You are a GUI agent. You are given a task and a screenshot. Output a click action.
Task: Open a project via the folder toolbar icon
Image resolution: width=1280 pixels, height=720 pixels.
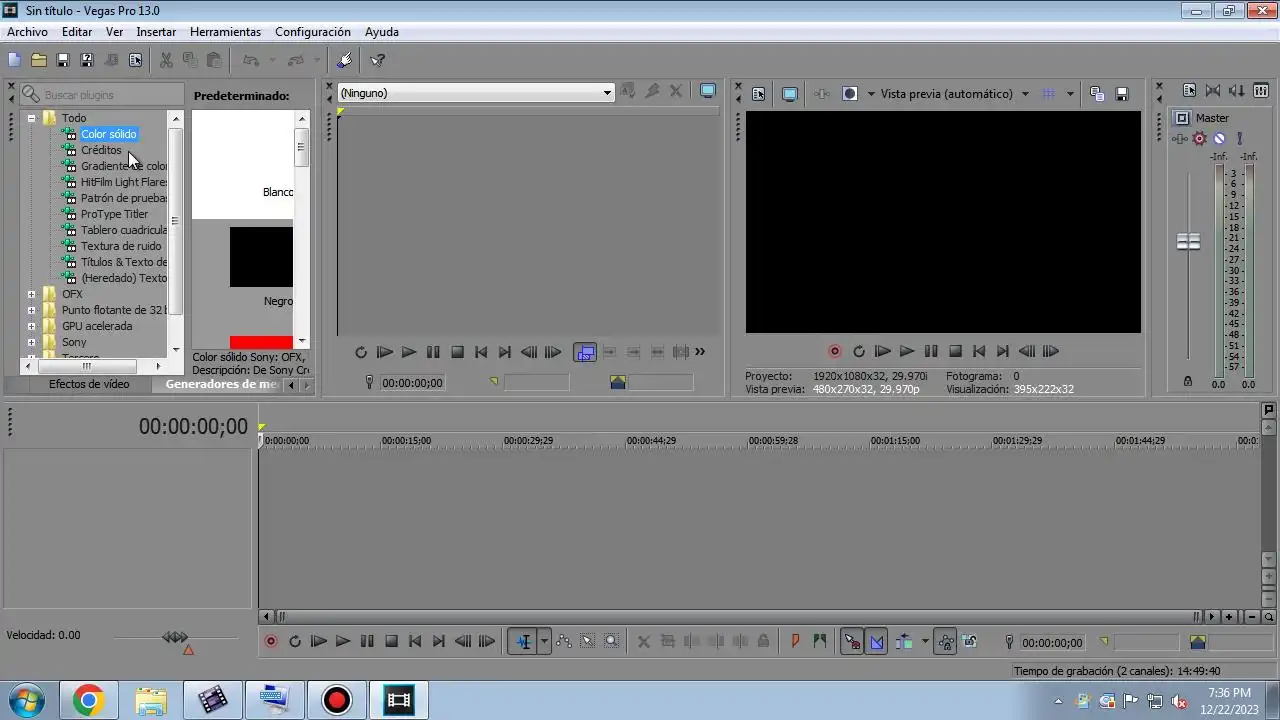click(x=39, y=60)
